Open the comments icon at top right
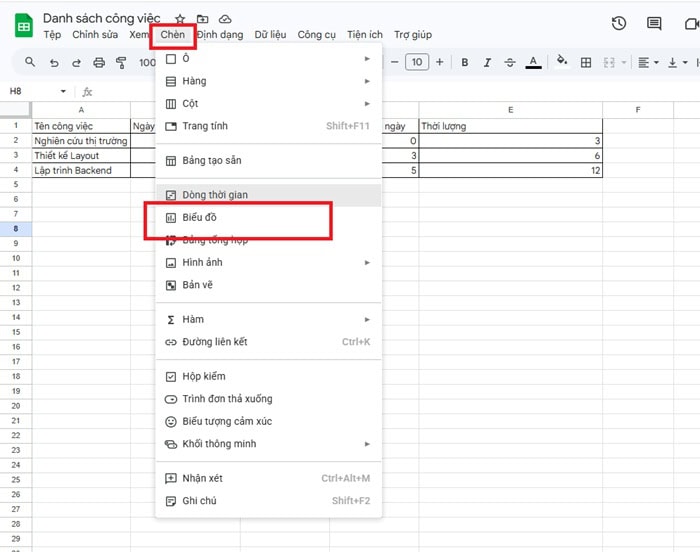Image resolution: width=700 pixels, height=552 pixels. pyautogui.click(x=654, y=24)
